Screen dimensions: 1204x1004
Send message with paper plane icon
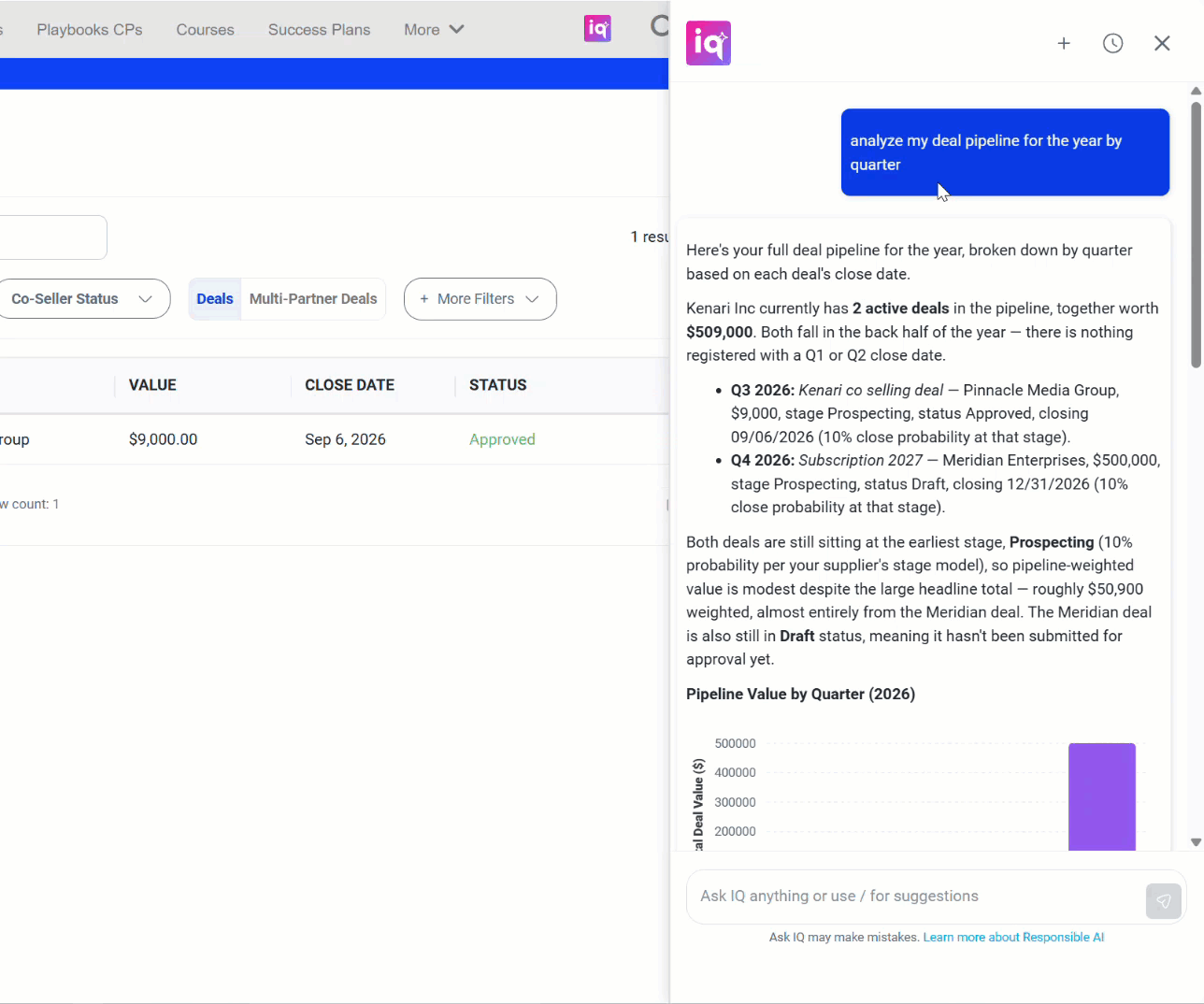coord(1164,901)
